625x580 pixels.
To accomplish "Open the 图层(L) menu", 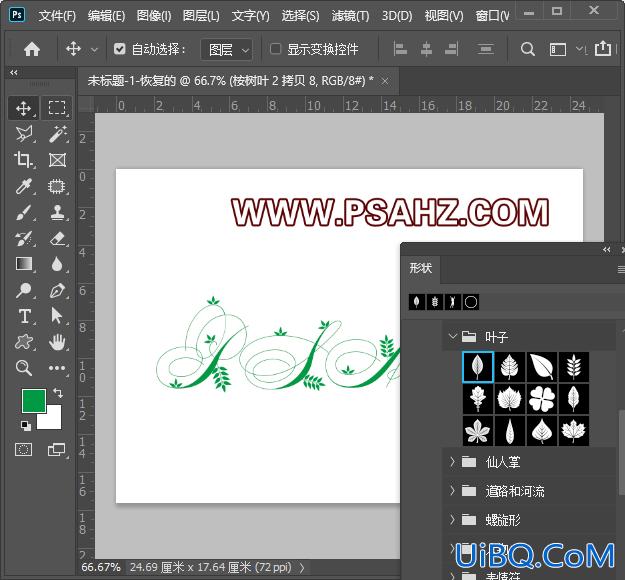I will (201, 16).
